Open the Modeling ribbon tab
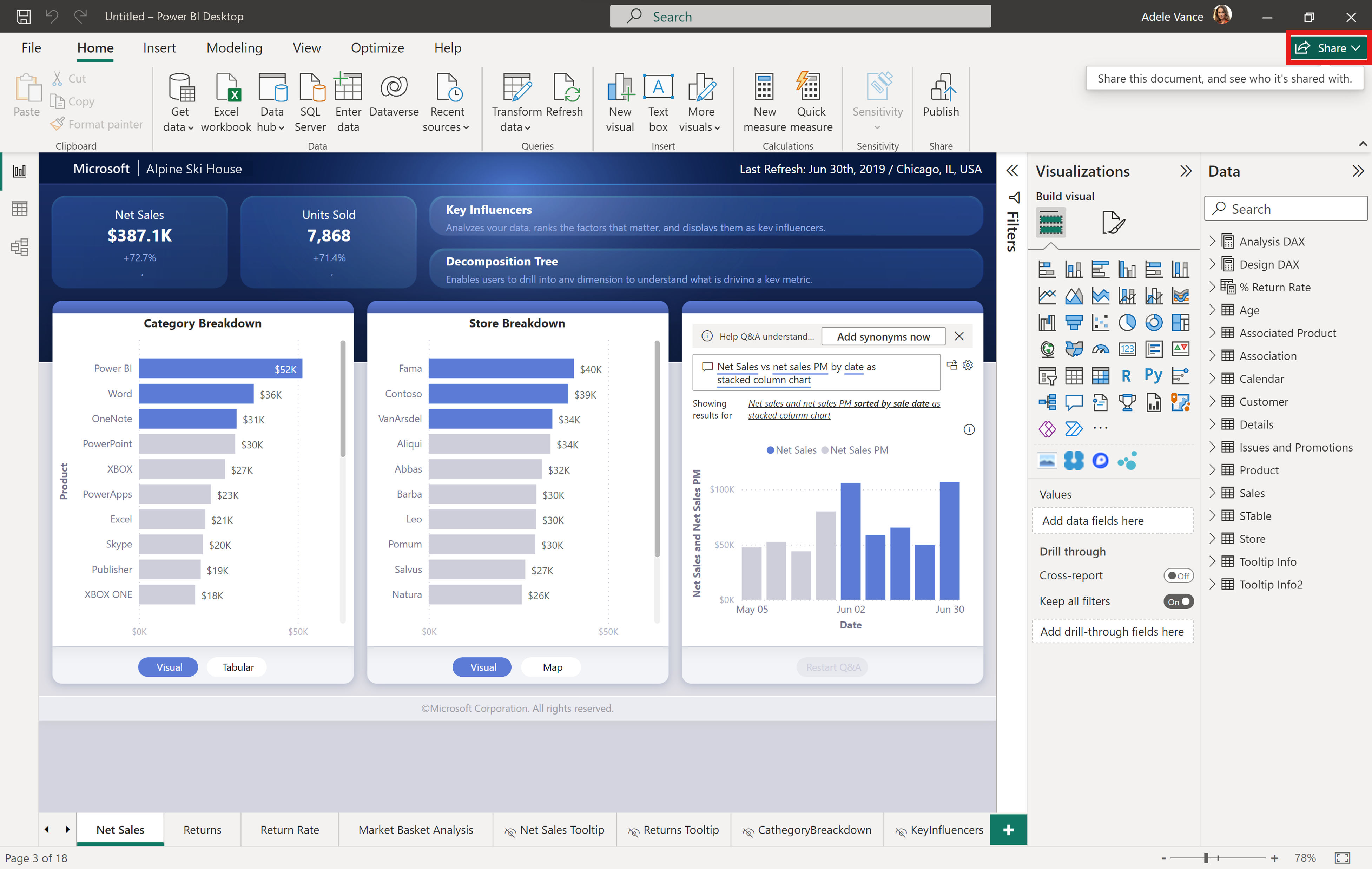 pyautogui.click(x=234, y=48)
